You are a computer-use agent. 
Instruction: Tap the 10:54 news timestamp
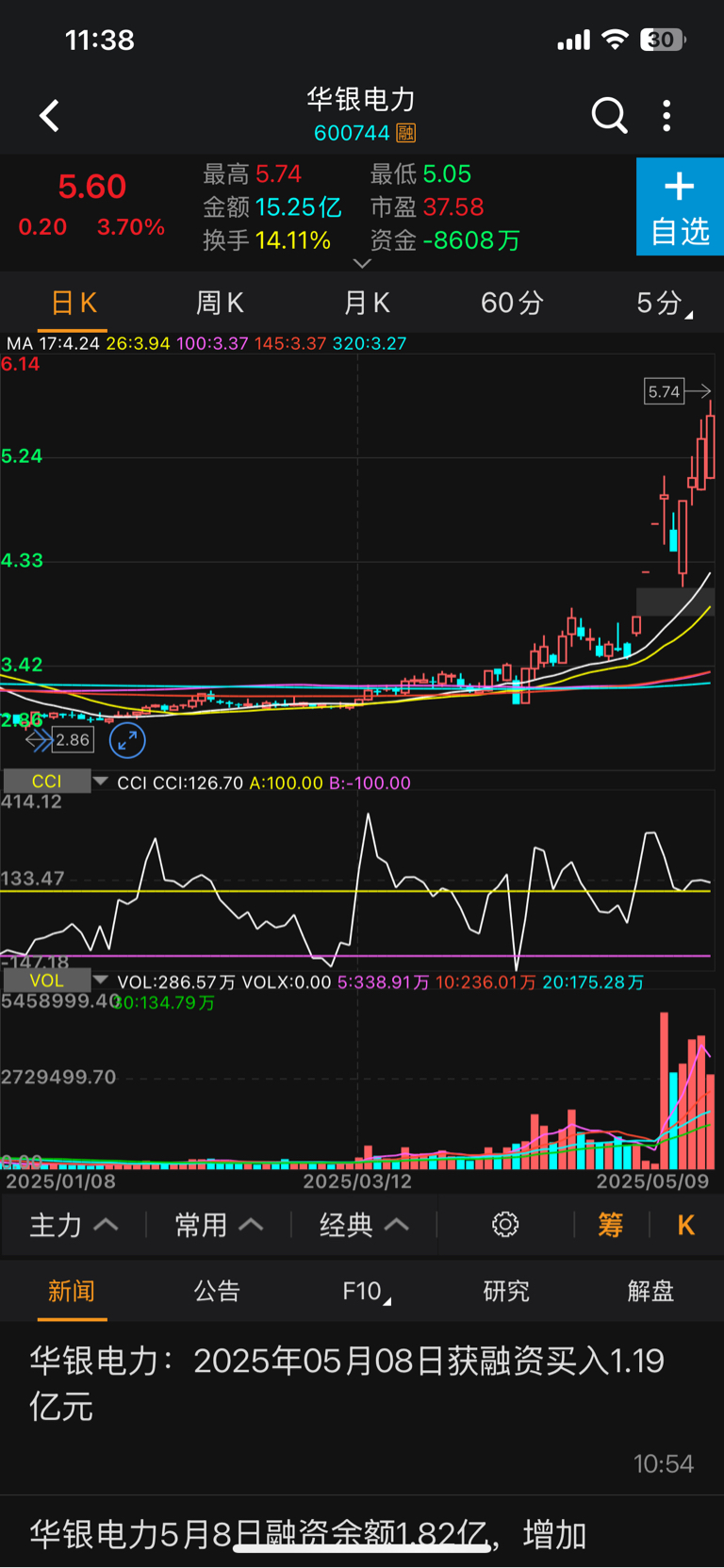pos(663,1463)
